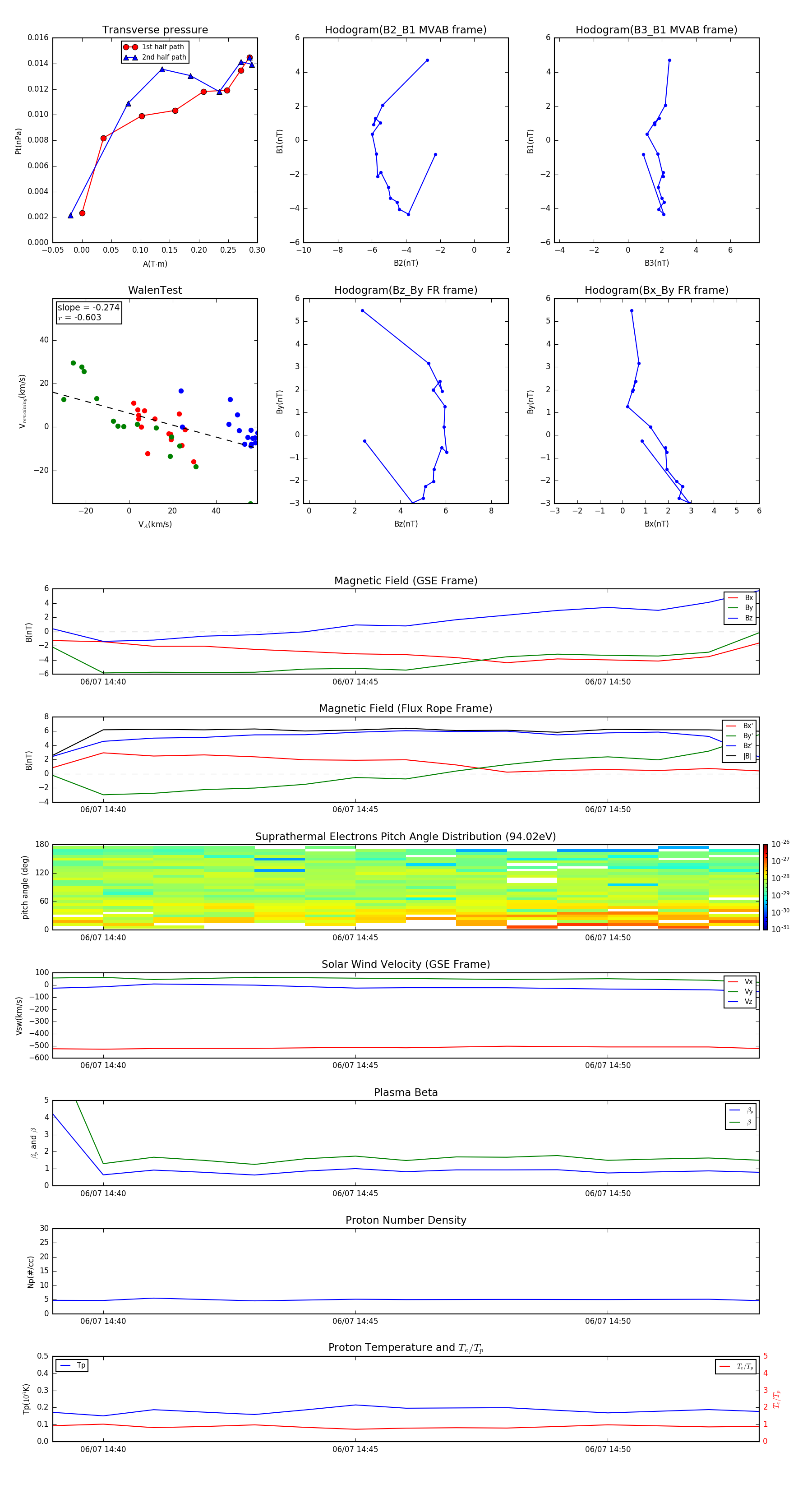Click the Proton Temperature and Te/Tp title
This screenshot has height=1489, width=812.
(406, 1349)
